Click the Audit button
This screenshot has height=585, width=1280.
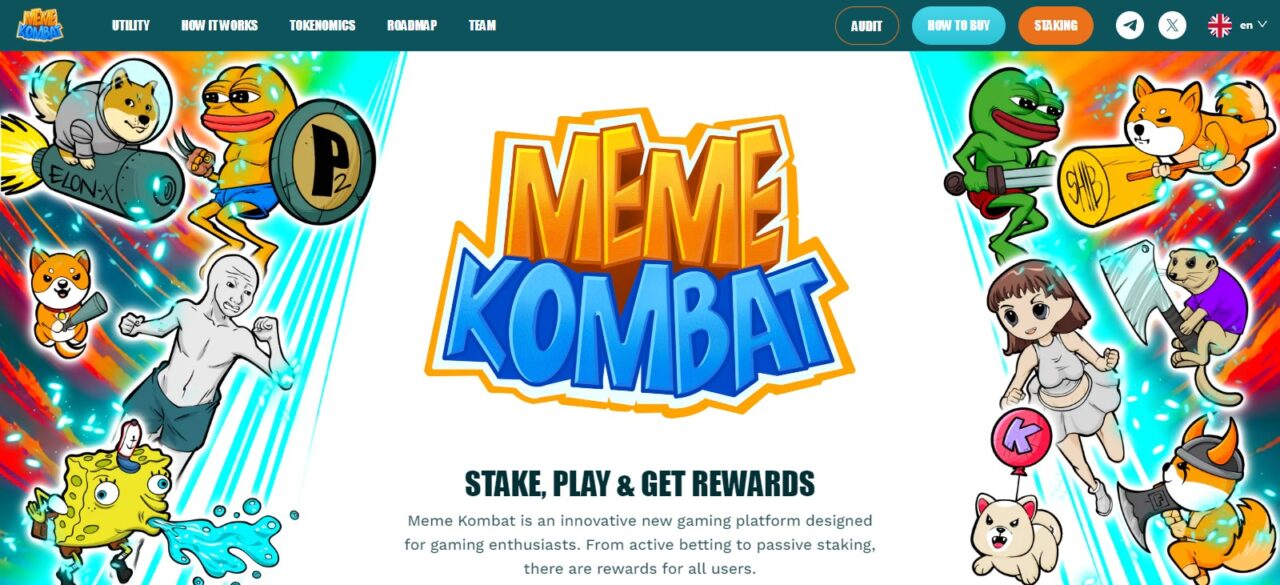[867, 26]
